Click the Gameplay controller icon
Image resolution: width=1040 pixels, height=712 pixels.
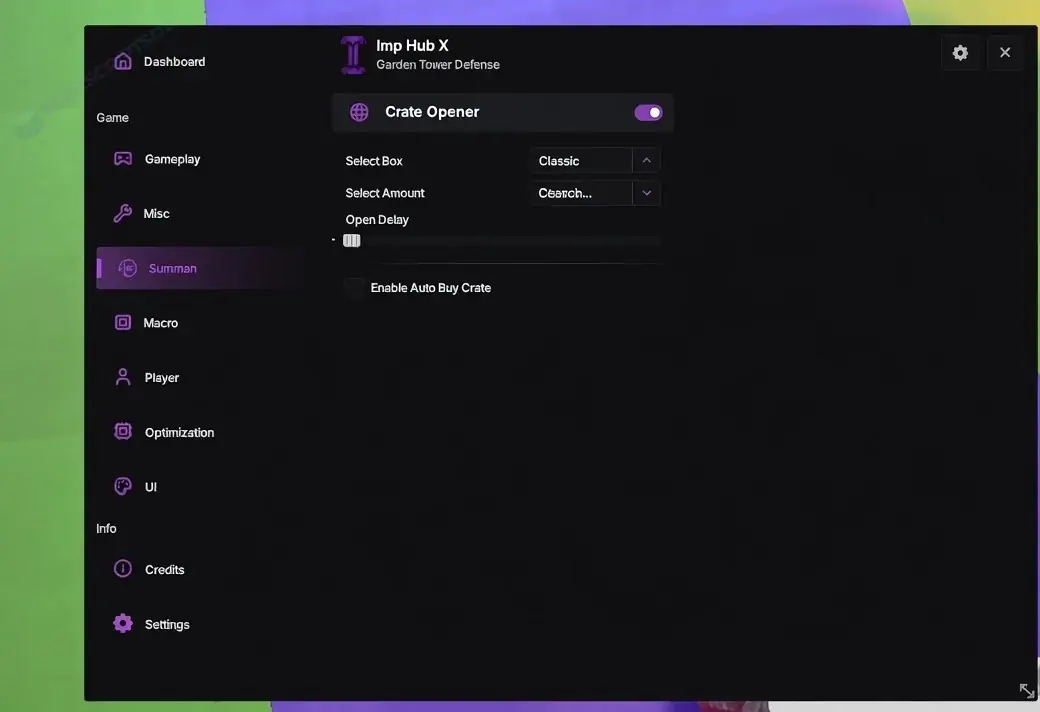[123, 159]
